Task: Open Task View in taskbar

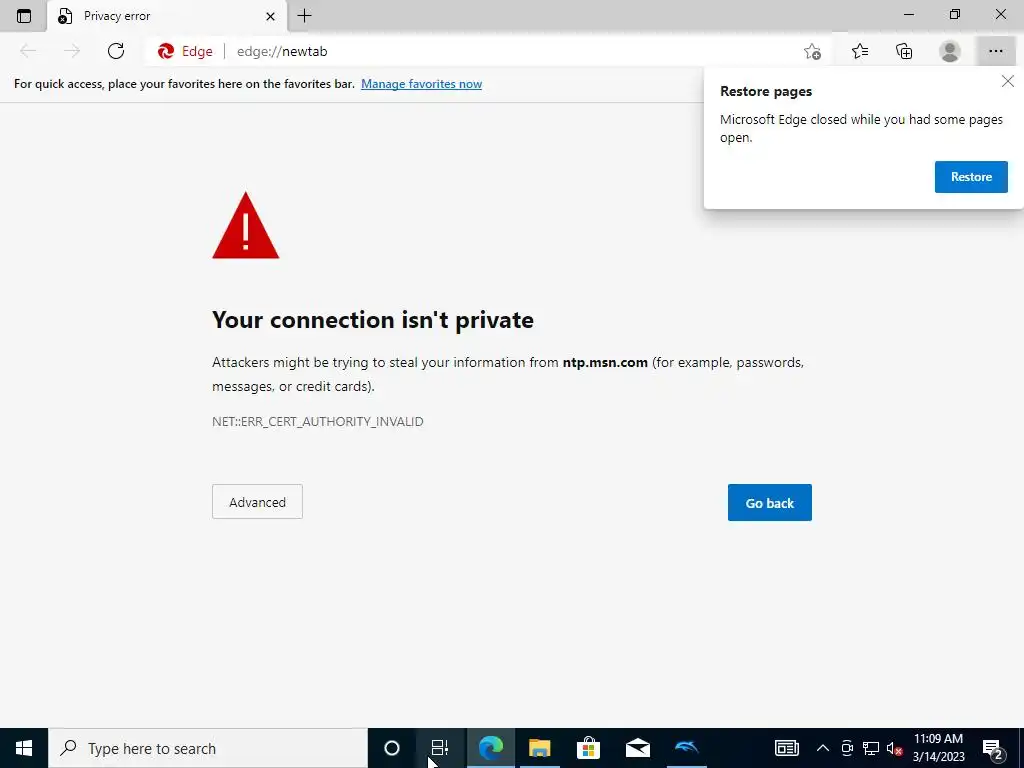Action: 440,748
